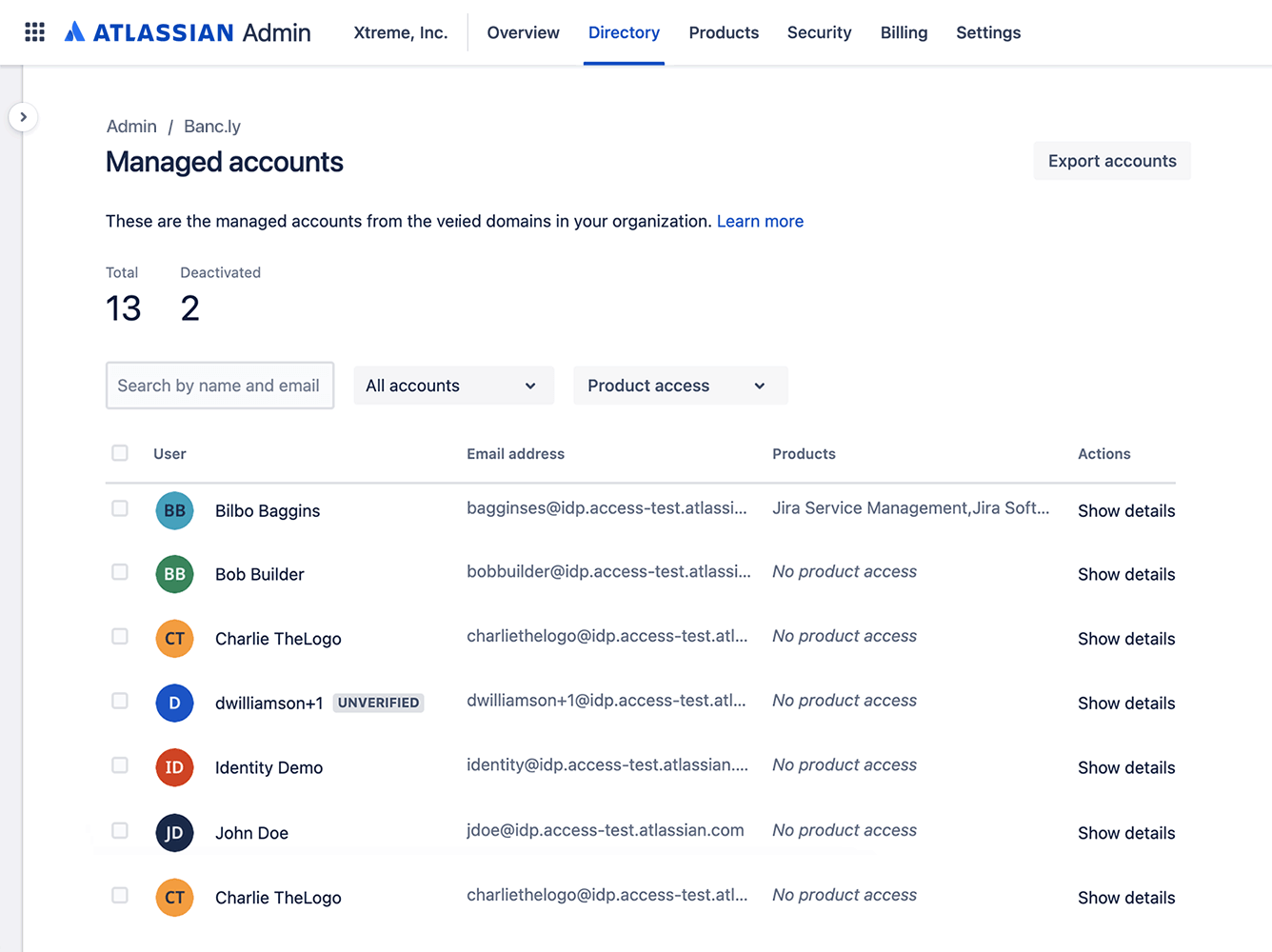Open Bilbo Baggins's avatar
Screen dimensions: 1272x952
174,510
